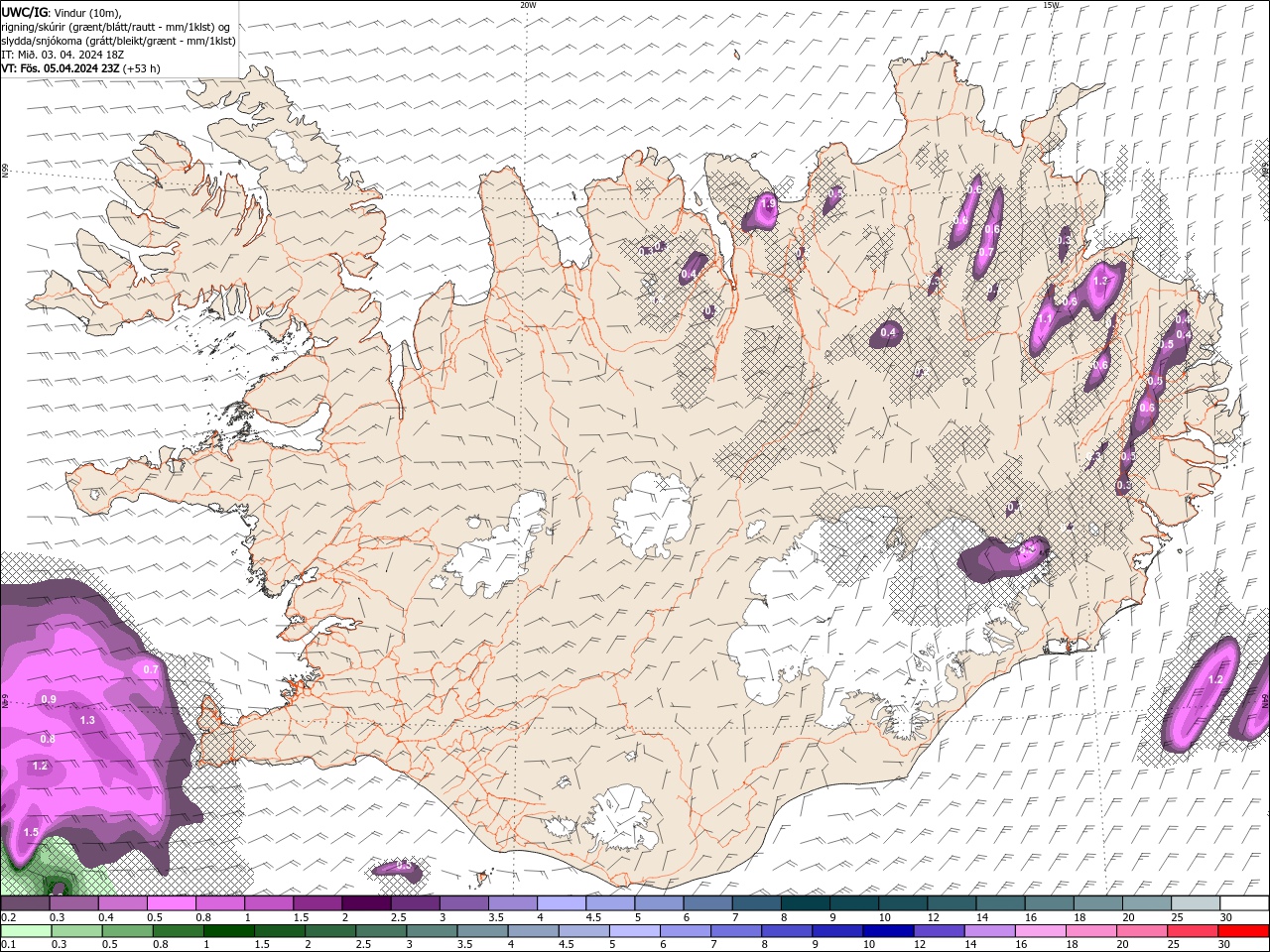The height and width of the screenshot is (952, 1270).
Task: Select the 'rigning/skúrir' legend description line
Action: 115,27
